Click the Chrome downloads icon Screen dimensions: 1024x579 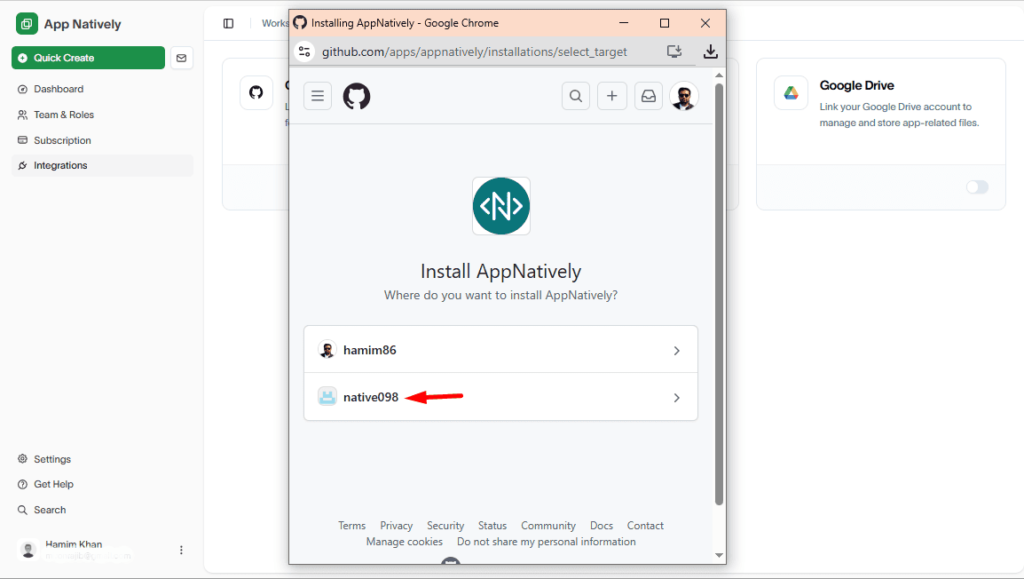coord(710,52)
